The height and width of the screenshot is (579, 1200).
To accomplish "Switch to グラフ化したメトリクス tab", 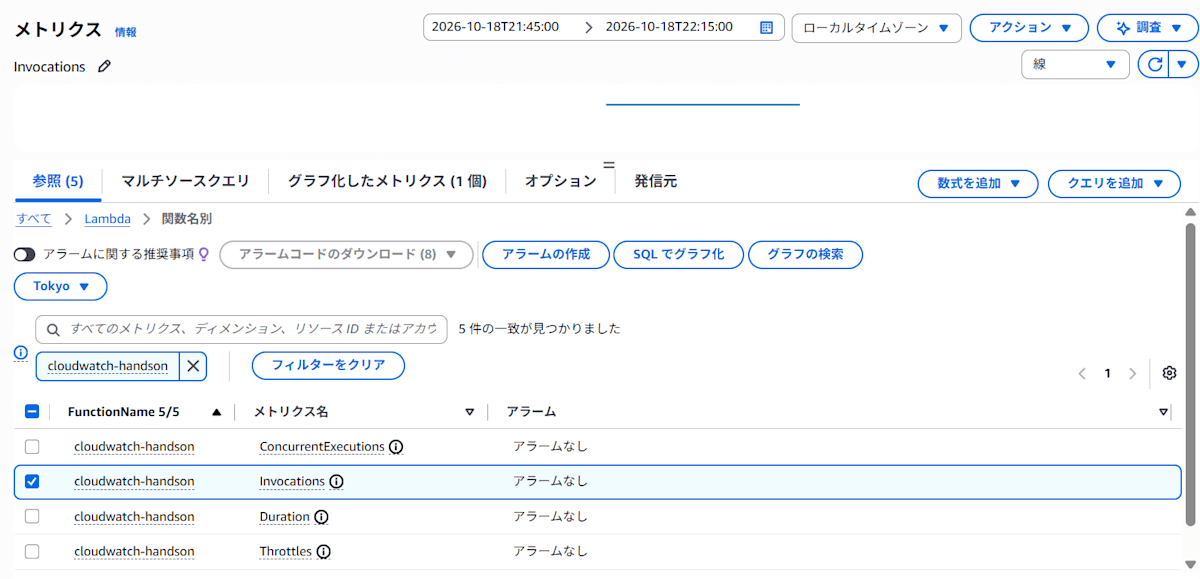I will (387, 181).
